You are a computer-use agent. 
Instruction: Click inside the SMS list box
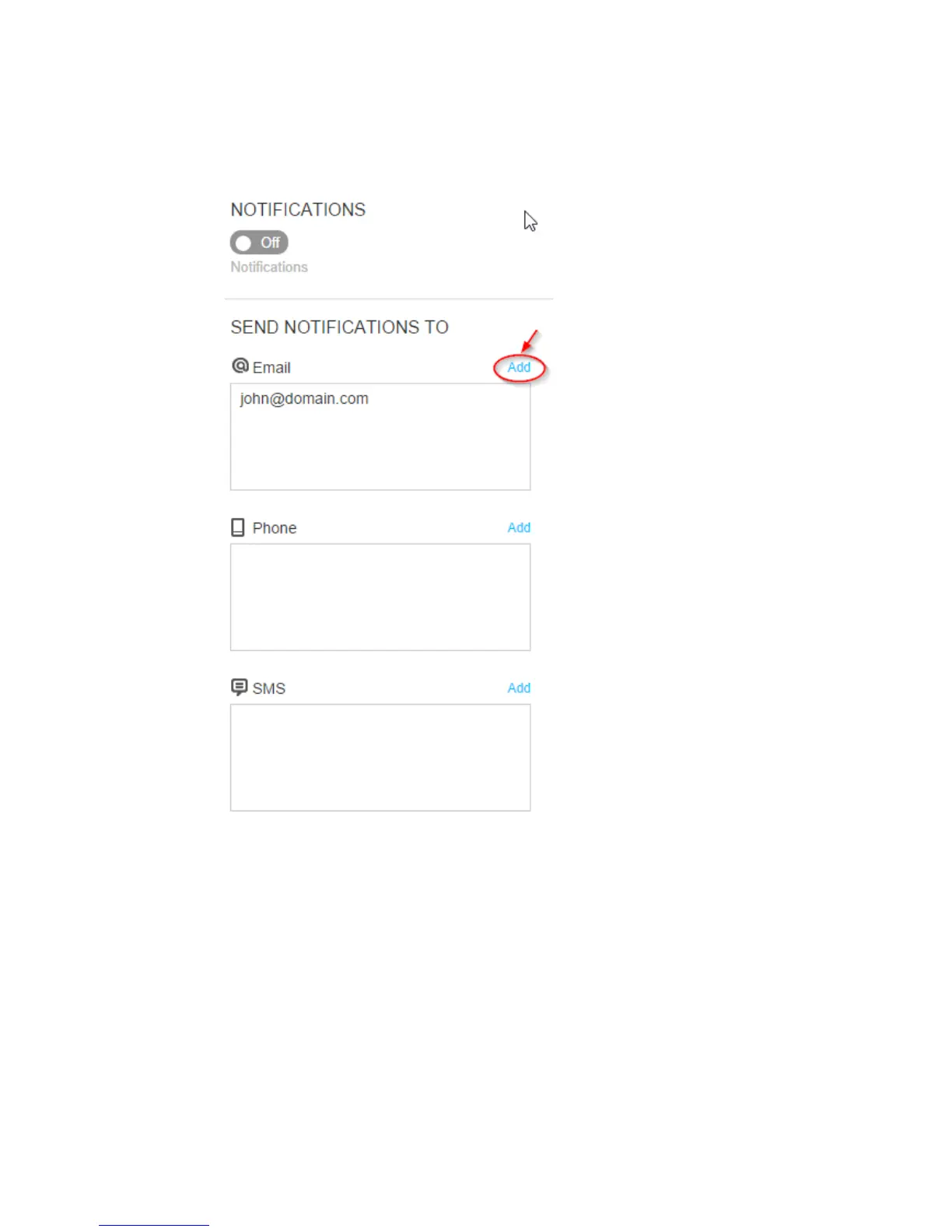point(380,758)
